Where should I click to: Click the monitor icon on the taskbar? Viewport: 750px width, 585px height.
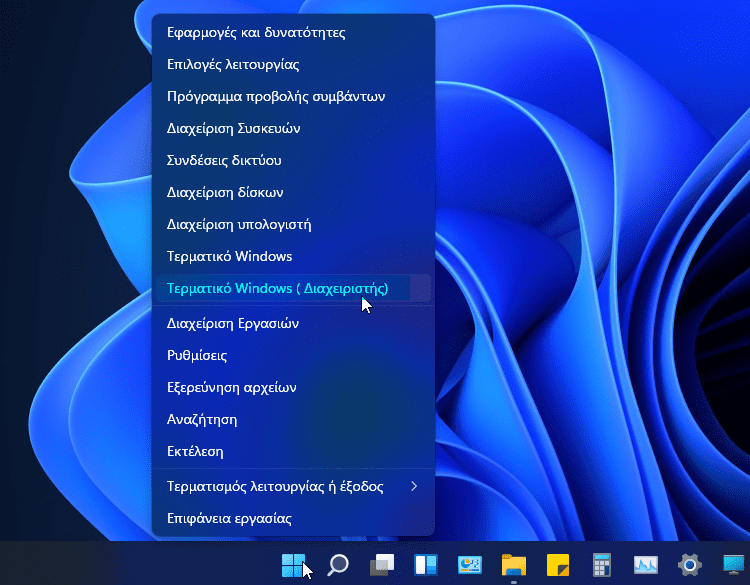pyautogui.click(x=734, y=565)
